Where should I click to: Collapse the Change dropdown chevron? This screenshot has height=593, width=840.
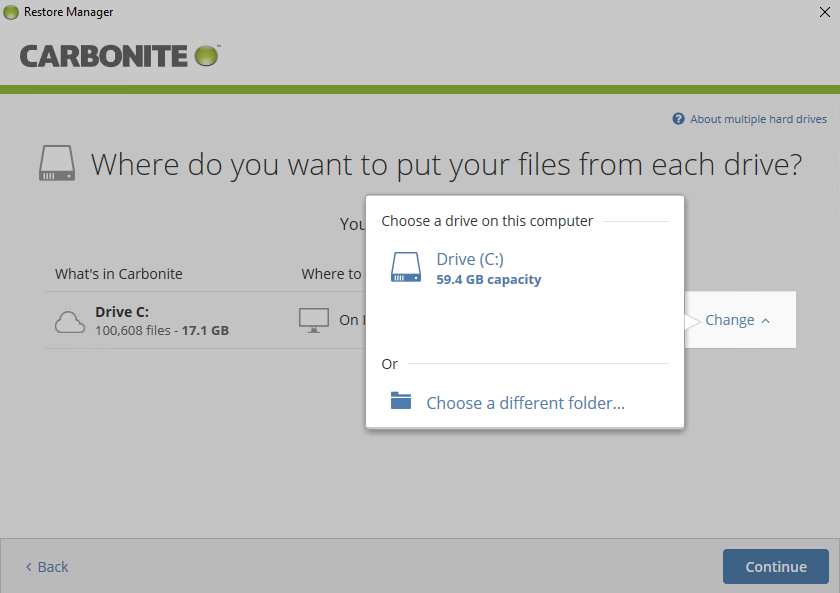[x=766, y=319]
